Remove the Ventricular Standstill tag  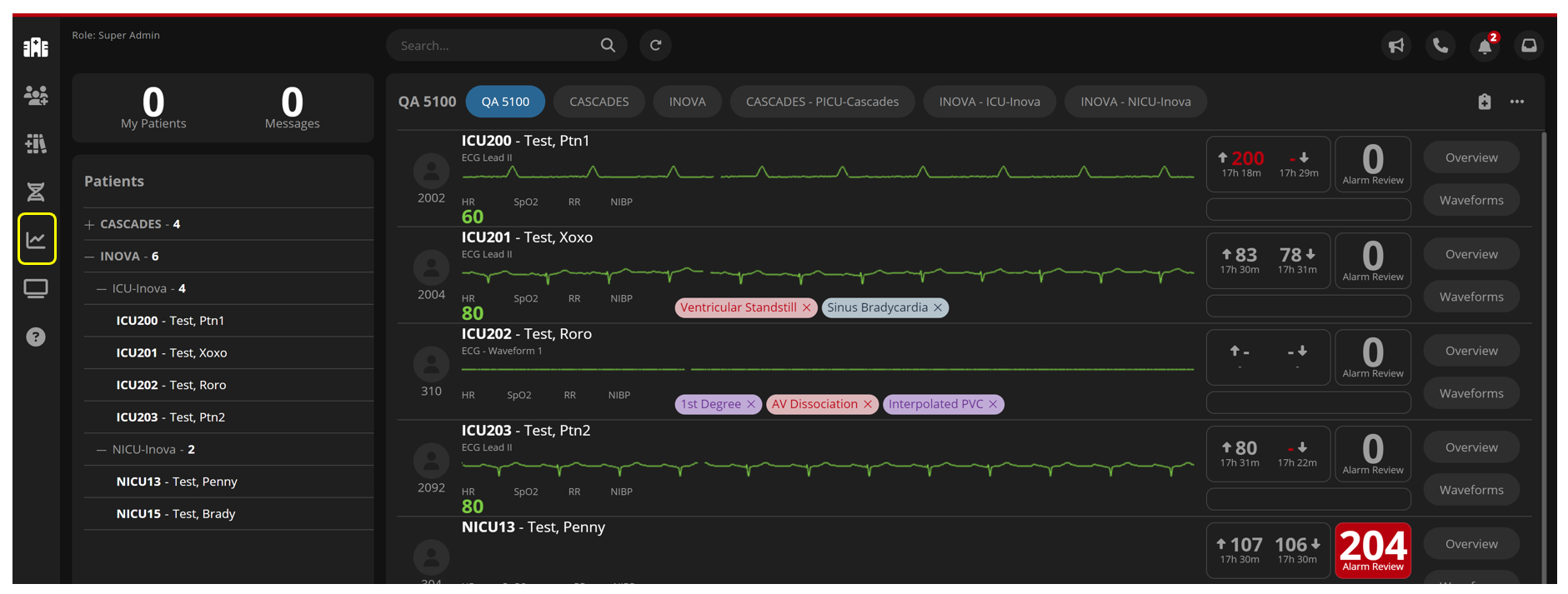click(x=807, y=308)
